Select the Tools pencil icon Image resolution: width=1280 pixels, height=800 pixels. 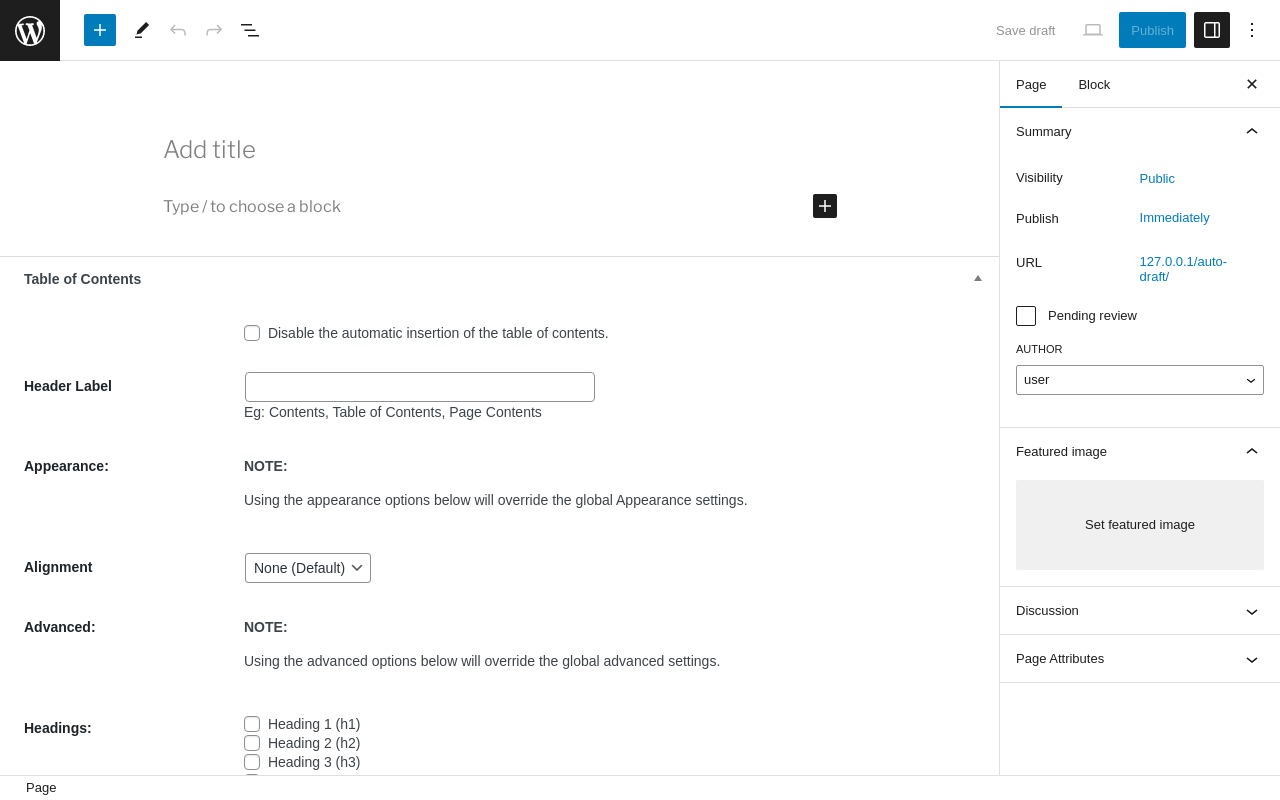142,30
